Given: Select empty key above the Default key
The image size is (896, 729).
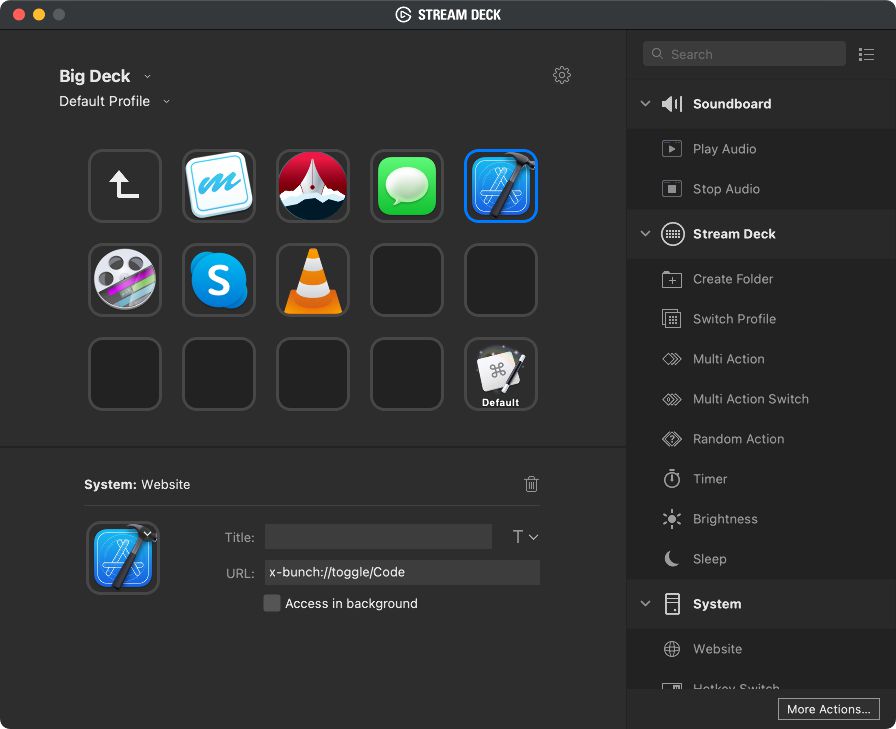Looking at the screenshot, I should coord(501,280).
